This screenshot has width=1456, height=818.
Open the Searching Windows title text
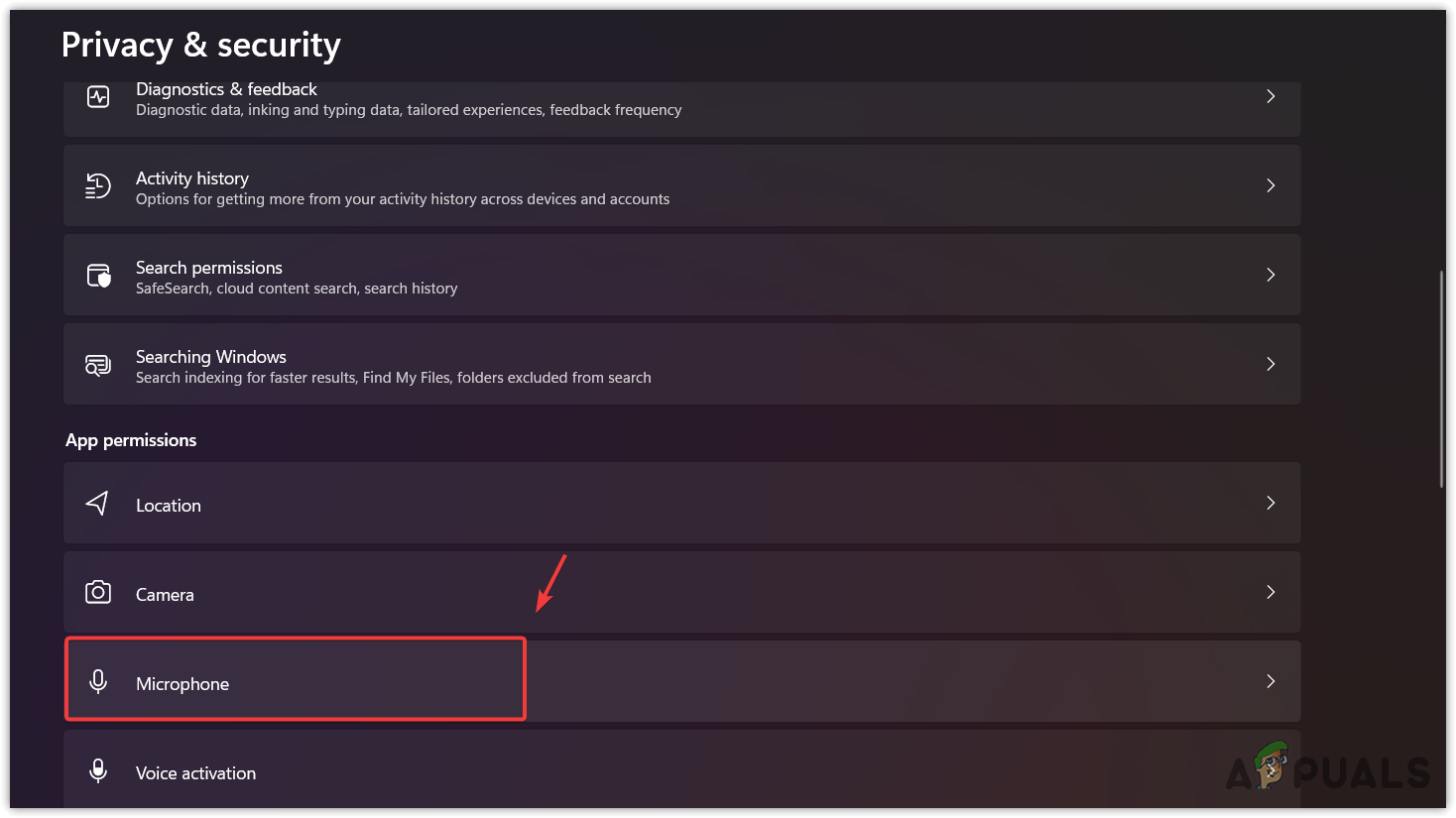[211, 357]
